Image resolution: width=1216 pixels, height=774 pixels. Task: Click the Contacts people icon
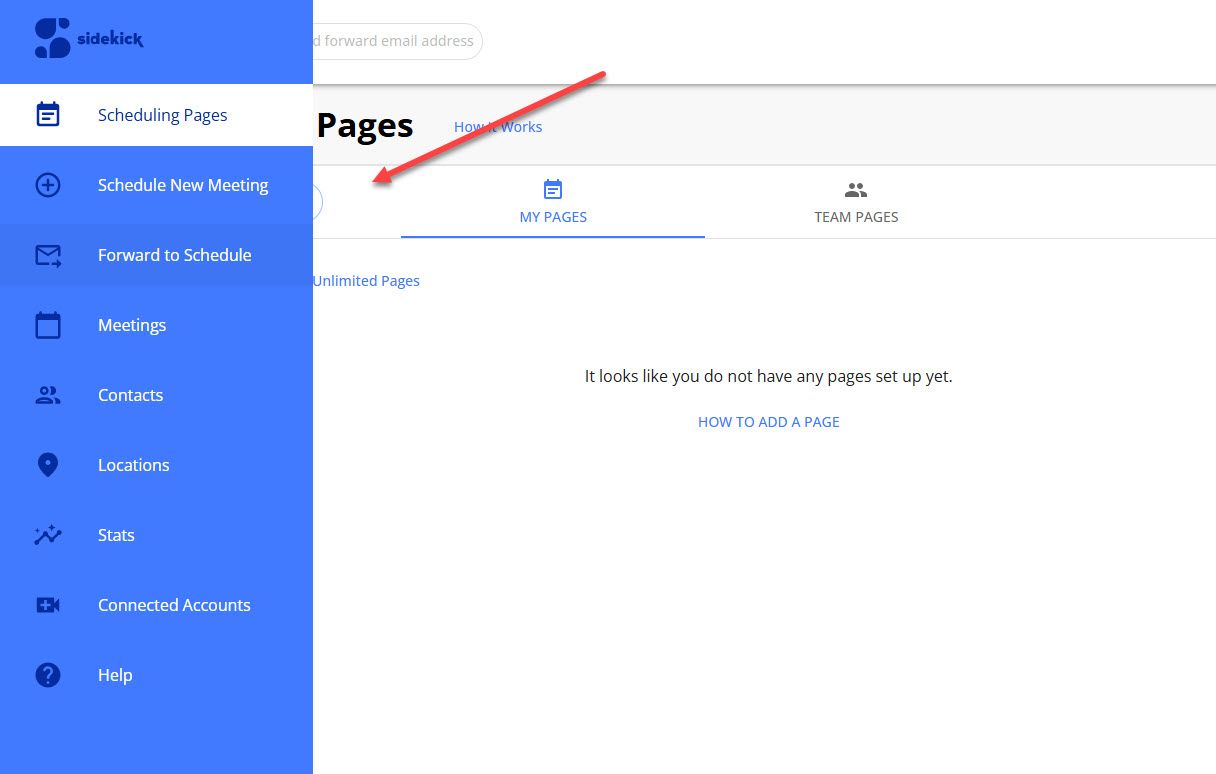pyautogui.click(x=47, y=395)
